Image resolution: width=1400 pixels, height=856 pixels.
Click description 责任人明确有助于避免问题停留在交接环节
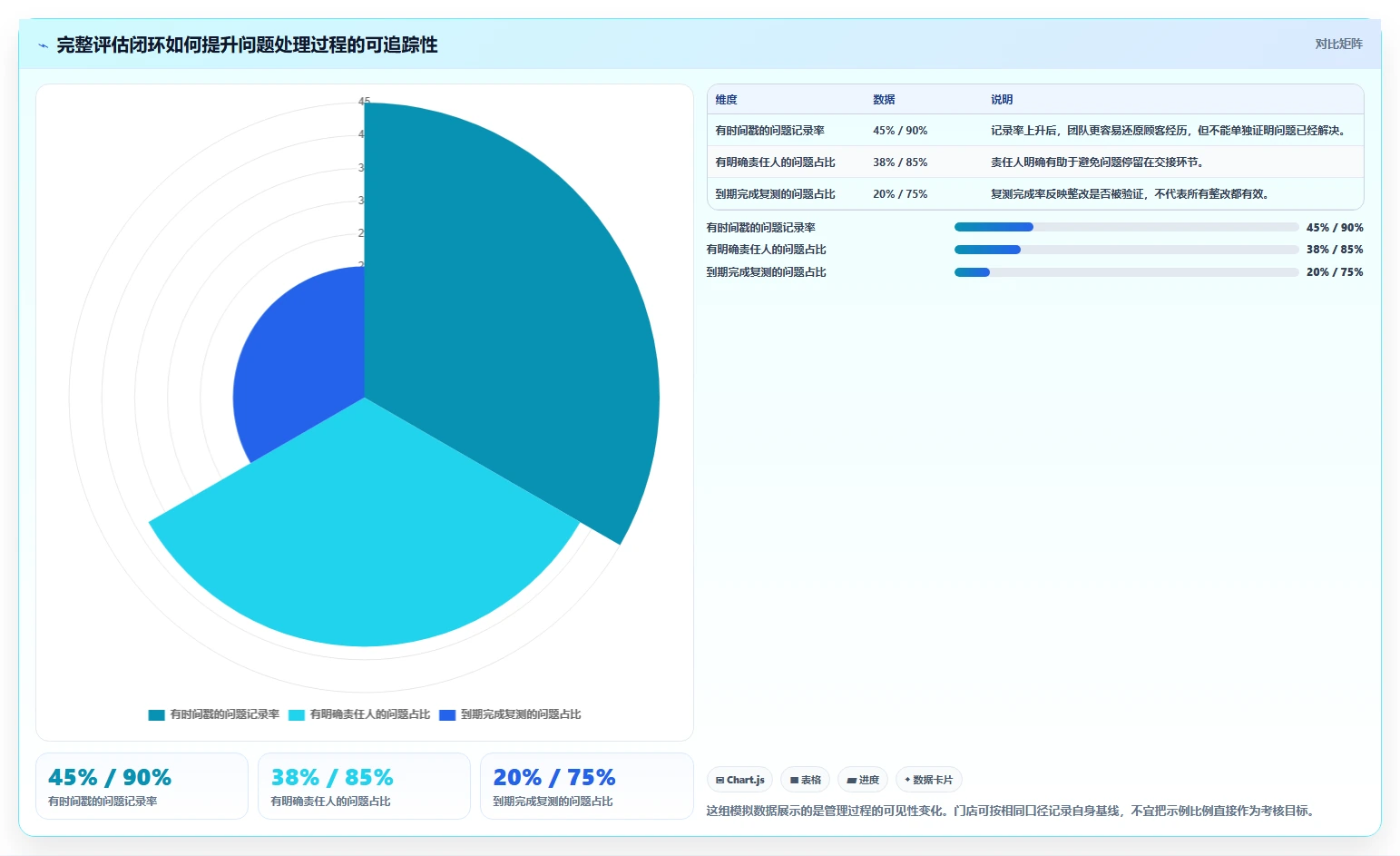(x=1097, y=162)
